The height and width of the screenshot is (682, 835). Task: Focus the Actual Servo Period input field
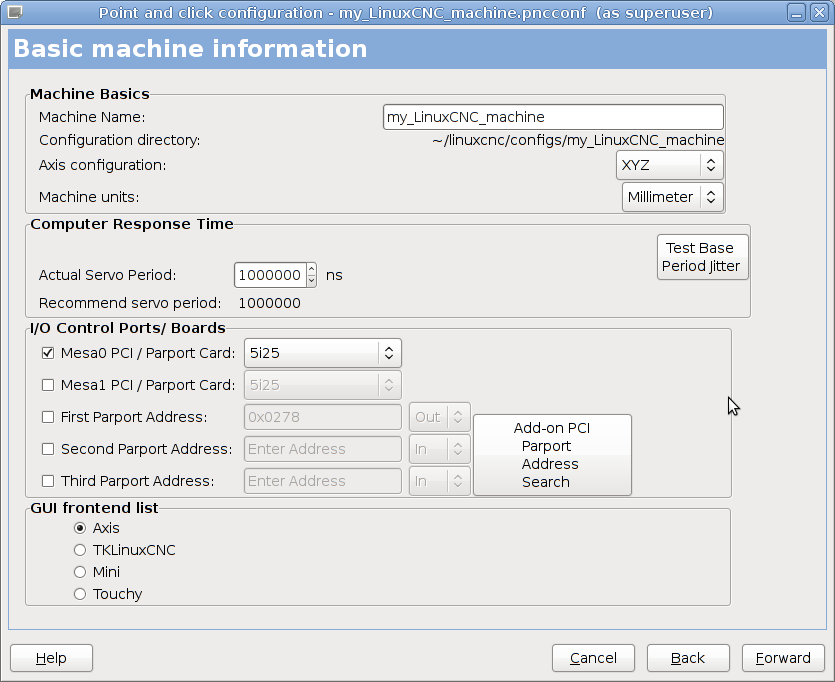tap(271, 275)
